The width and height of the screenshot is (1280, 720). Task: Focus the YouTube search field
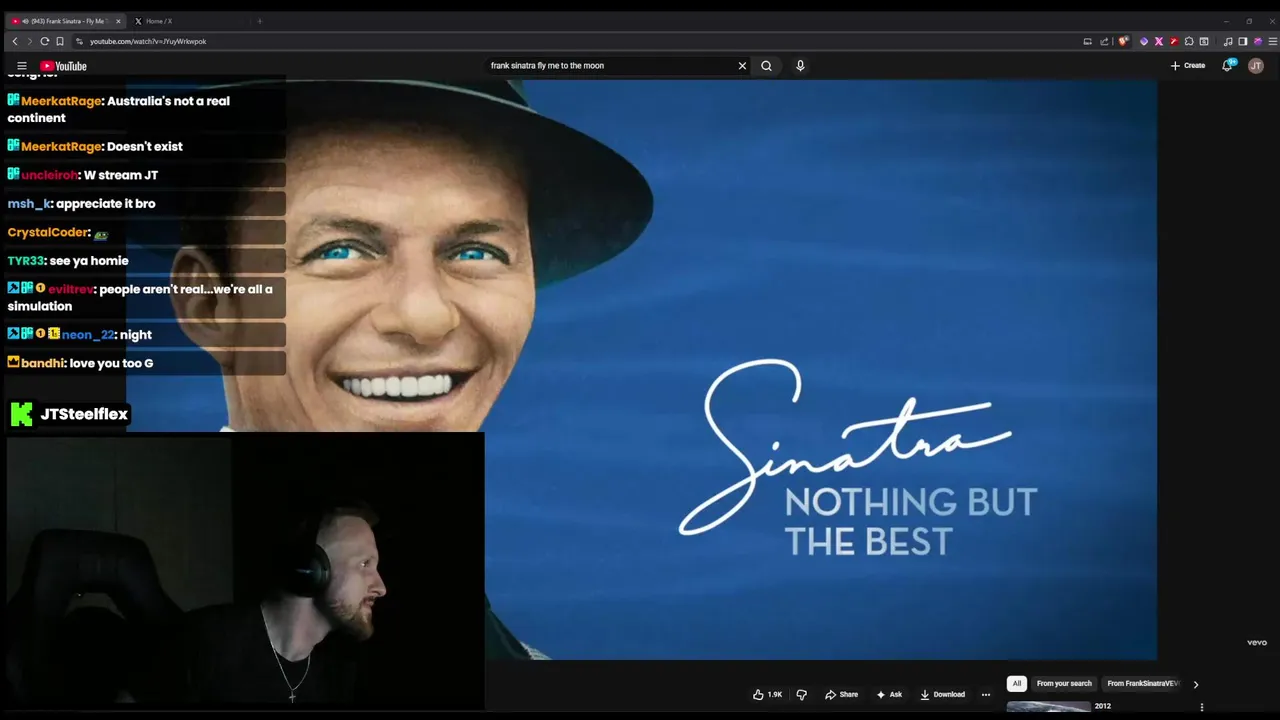610,66
